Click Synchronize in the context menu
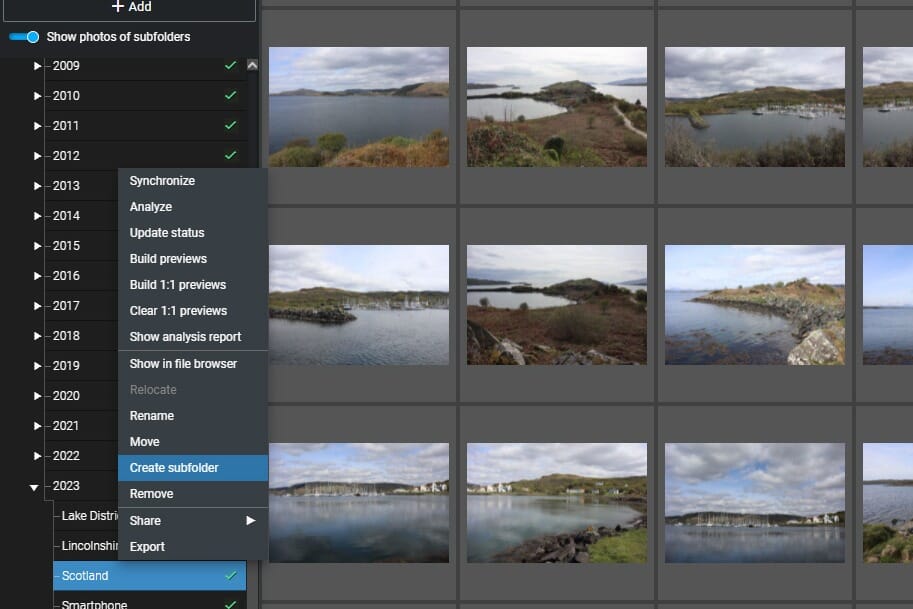The width and height of the screenshot is (913, 609). tap(162, 181)
